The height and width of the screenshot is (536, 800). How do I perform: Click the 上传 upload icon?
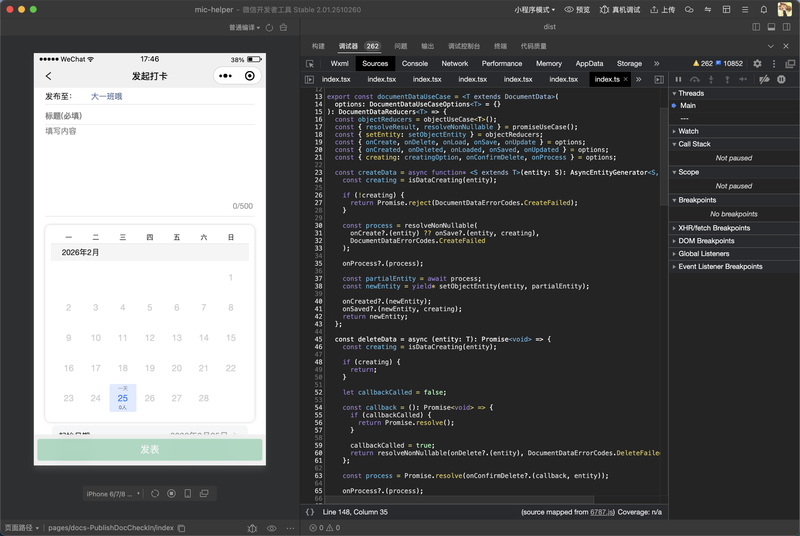coord(656,9)
